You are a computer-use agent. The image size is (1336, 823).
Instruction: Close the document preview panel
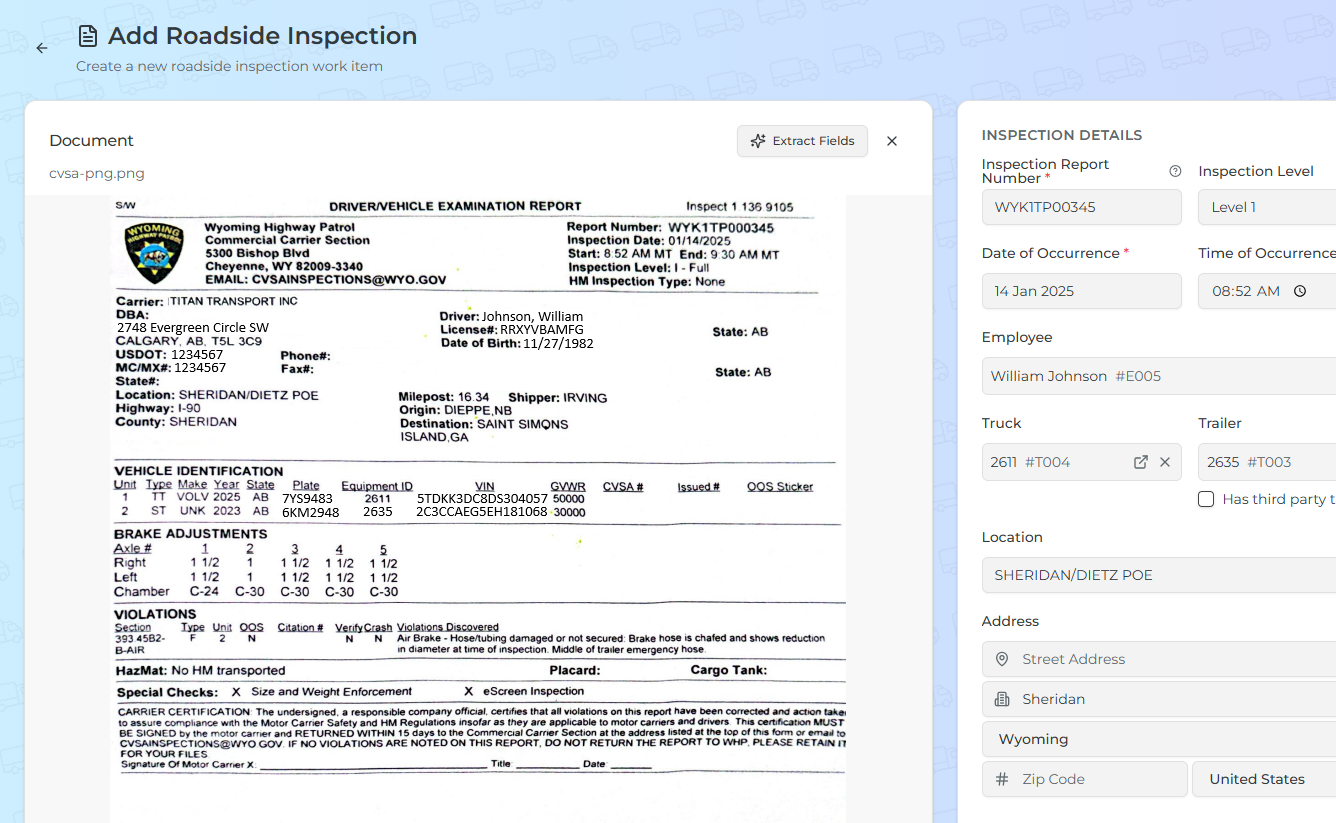(x=892, y=141)
